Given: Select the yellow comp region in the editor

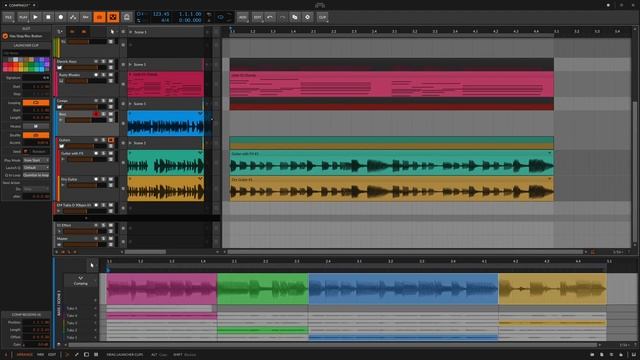Looking at the screenshot, I should 553,289.
